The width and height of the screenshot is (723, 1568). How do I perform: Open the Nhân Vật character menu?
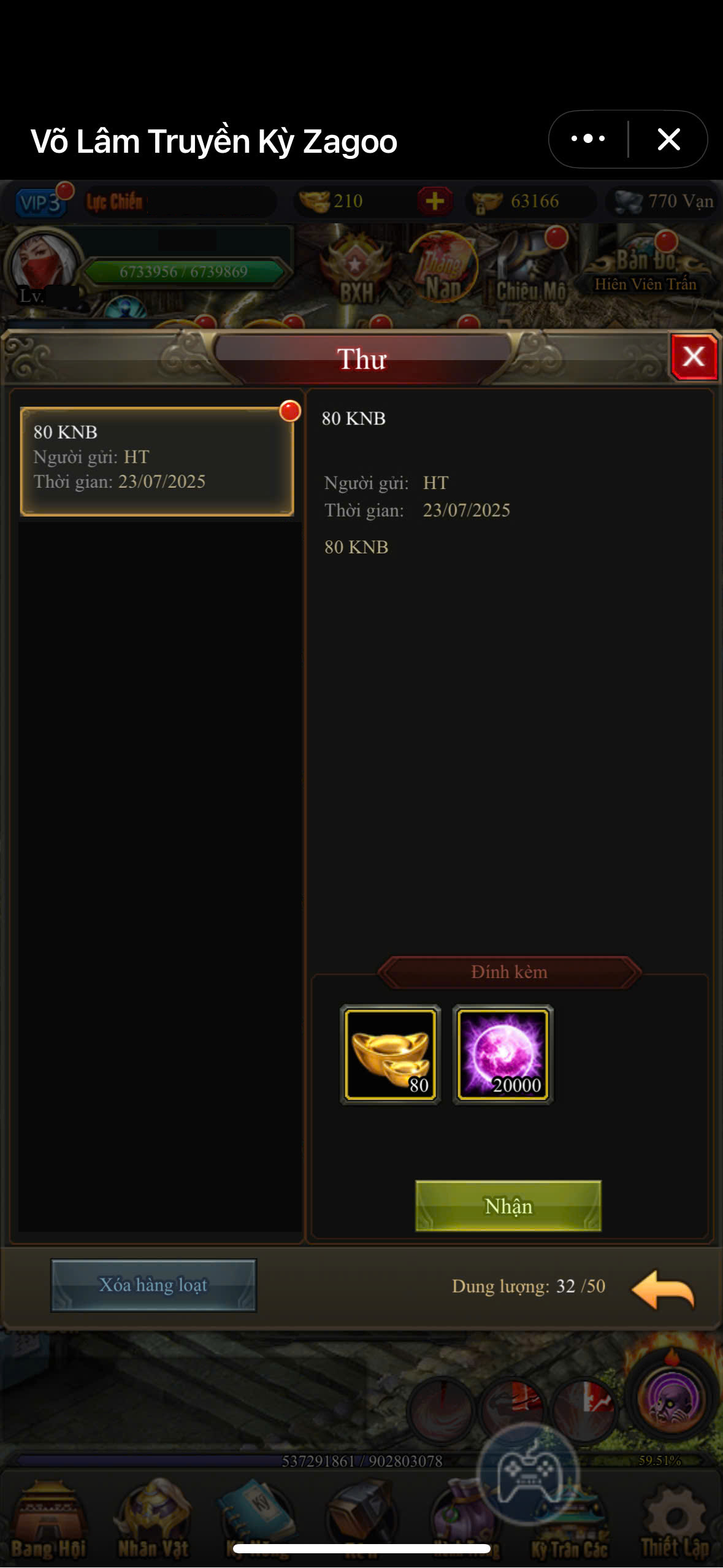point(153,1523)
